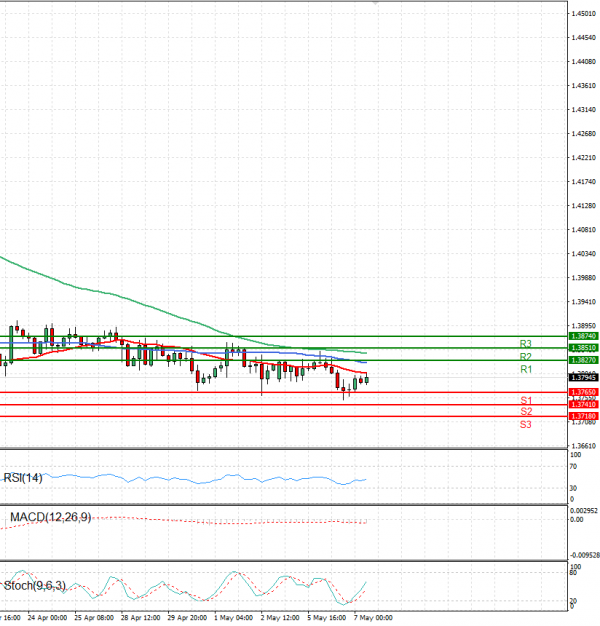
Task: Click the 1.45010 top price axis label
Action: pos(584,14)
